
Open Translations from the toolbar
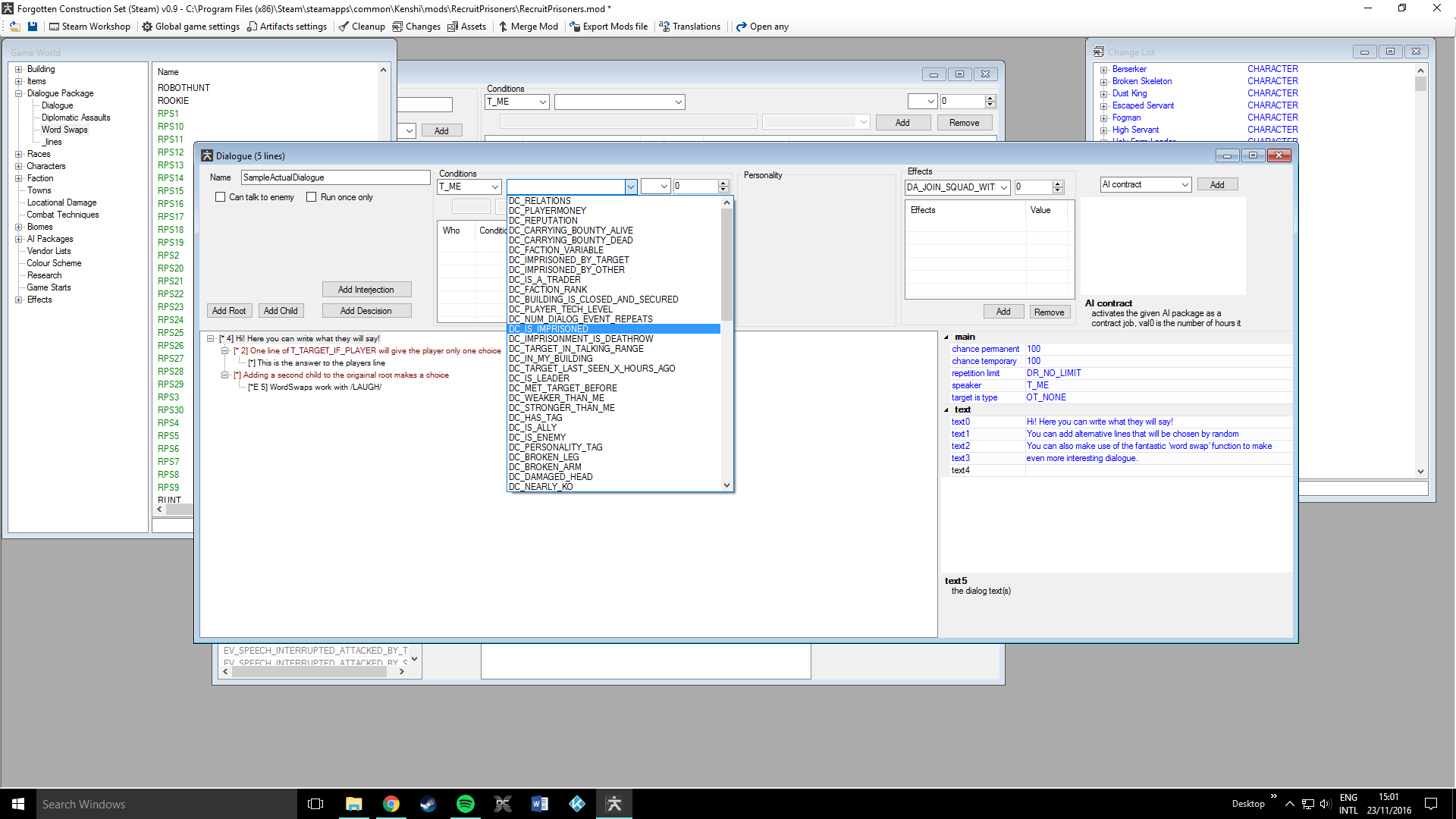(x=689, y=27)
